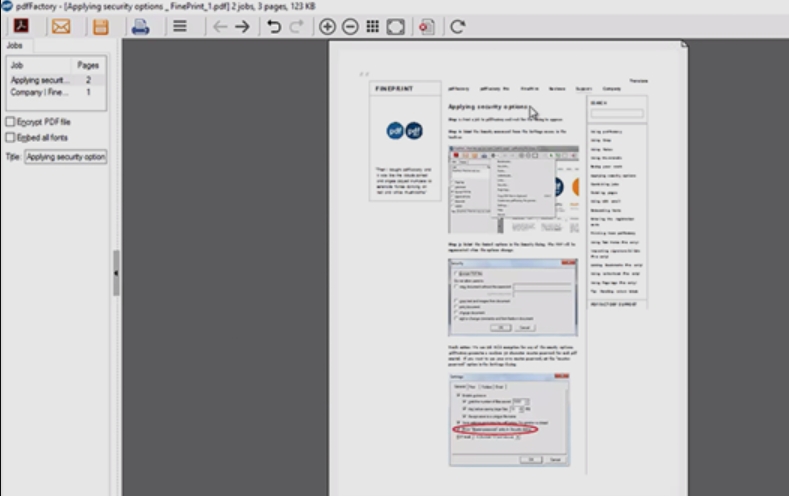This screenshot has height=496, width=789.
Task: Click the Pages column header
Action: (88, 65)
